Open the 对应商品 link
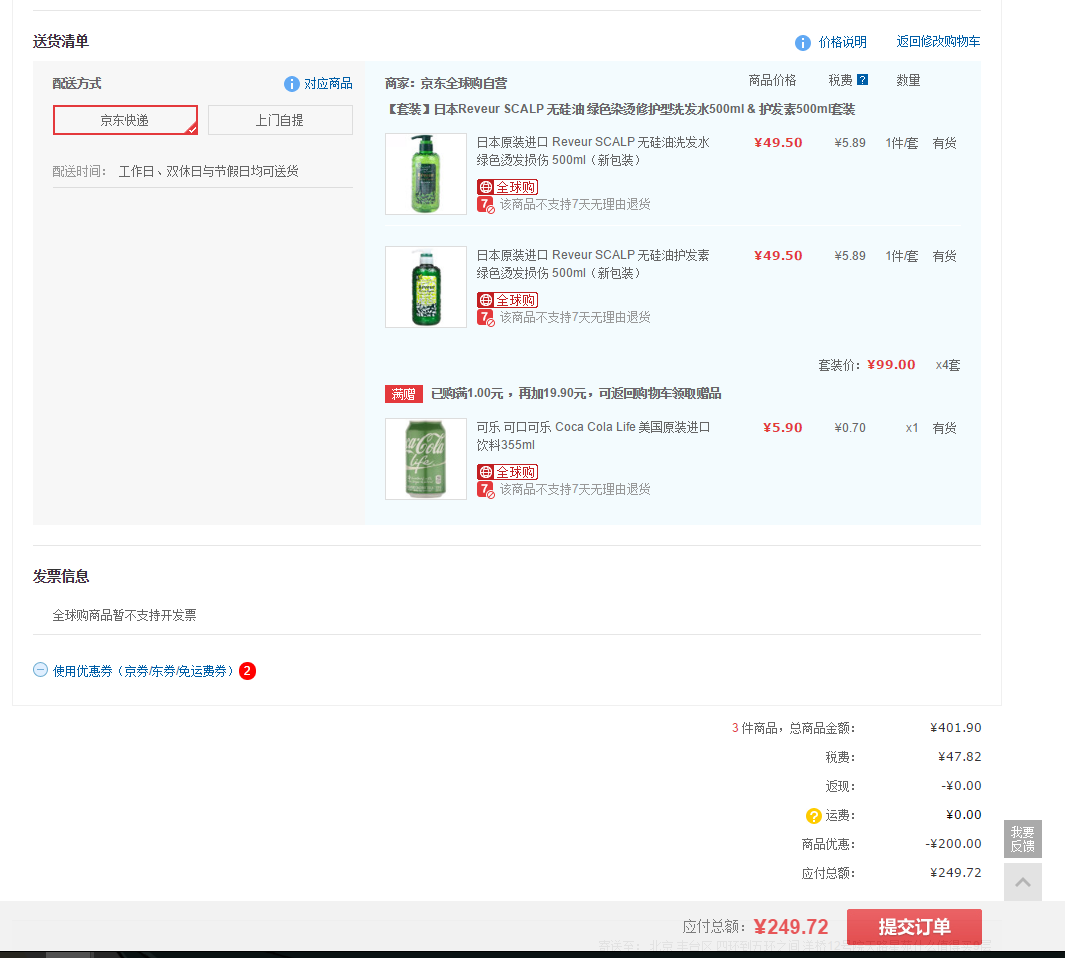Viewport: 1065px width, 958px height. (x=328, y=84)
